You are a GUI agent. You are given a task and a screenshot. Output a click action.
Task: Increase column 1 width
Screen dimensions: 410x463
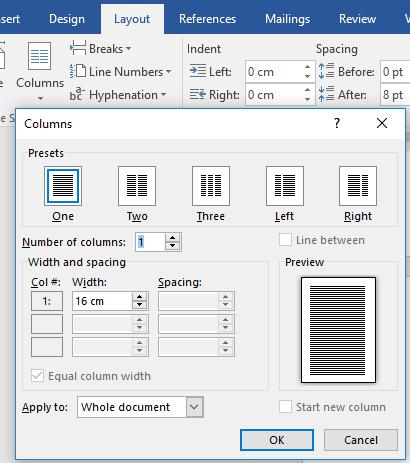click(x=139, y=297)
